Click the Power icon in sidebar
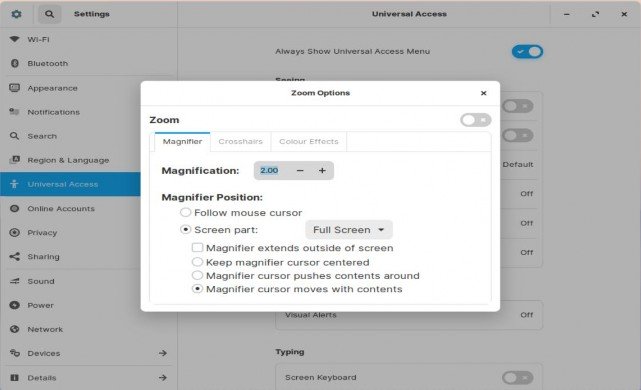 click(x=14, y=305)
